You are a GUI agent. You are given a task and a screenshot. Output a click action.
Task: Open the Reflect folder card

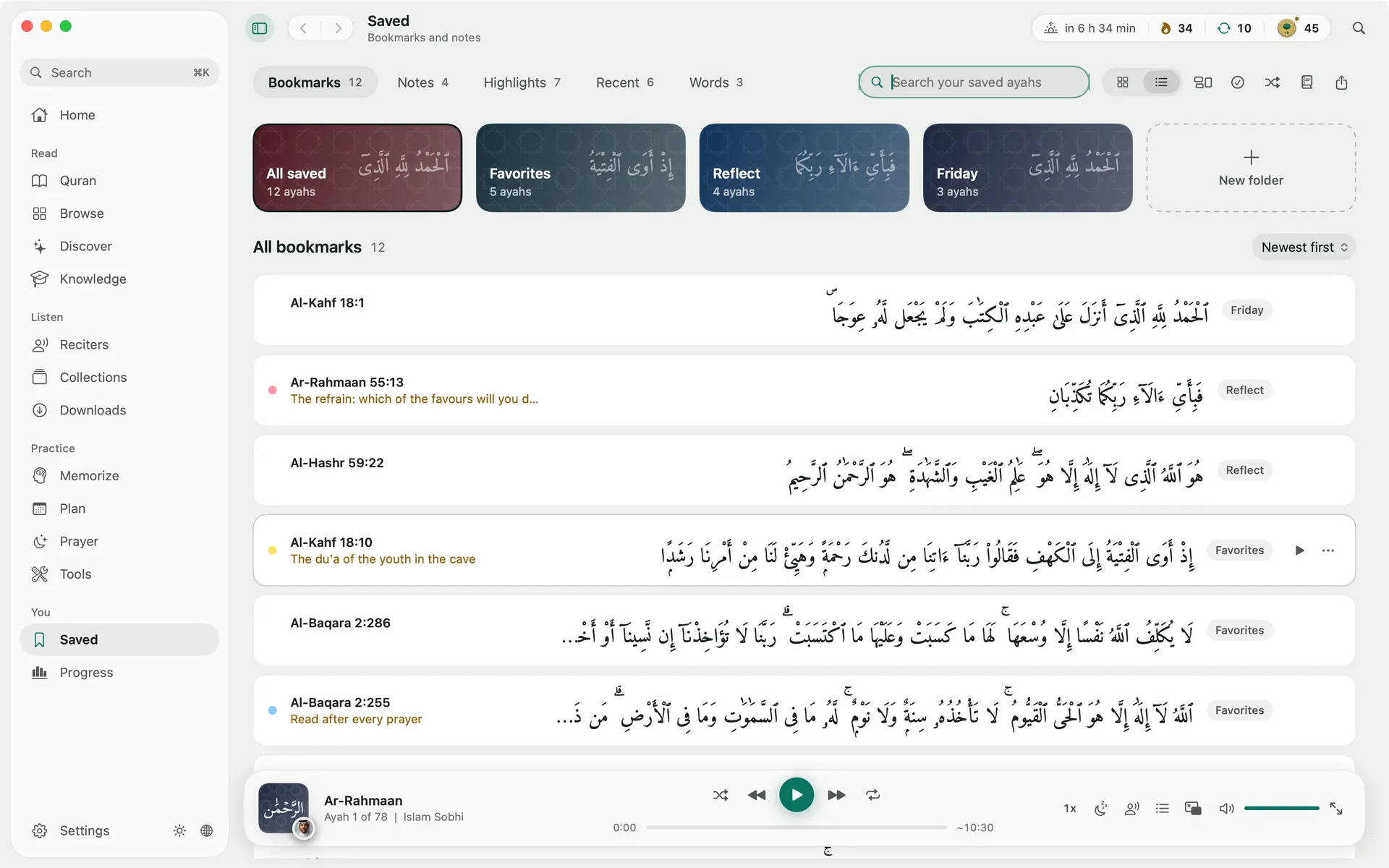coord(804,168)
